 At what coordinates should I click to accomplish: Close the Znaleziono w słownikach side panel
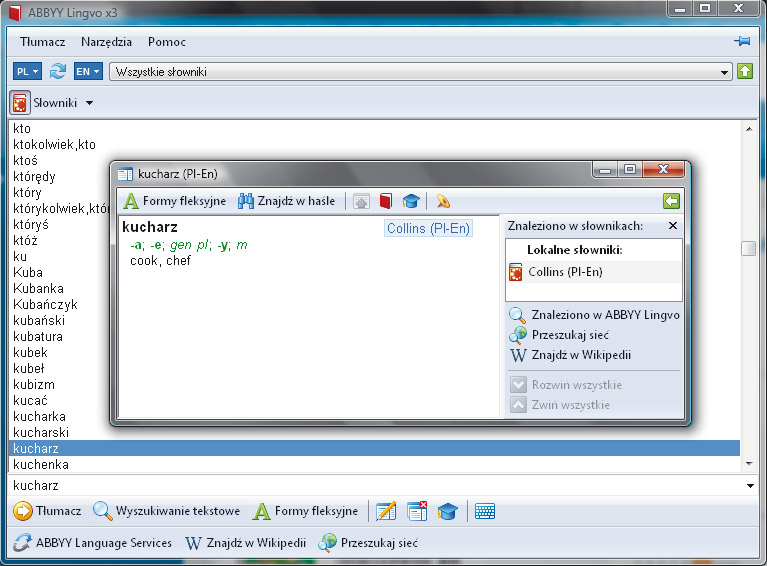point(673,226)
